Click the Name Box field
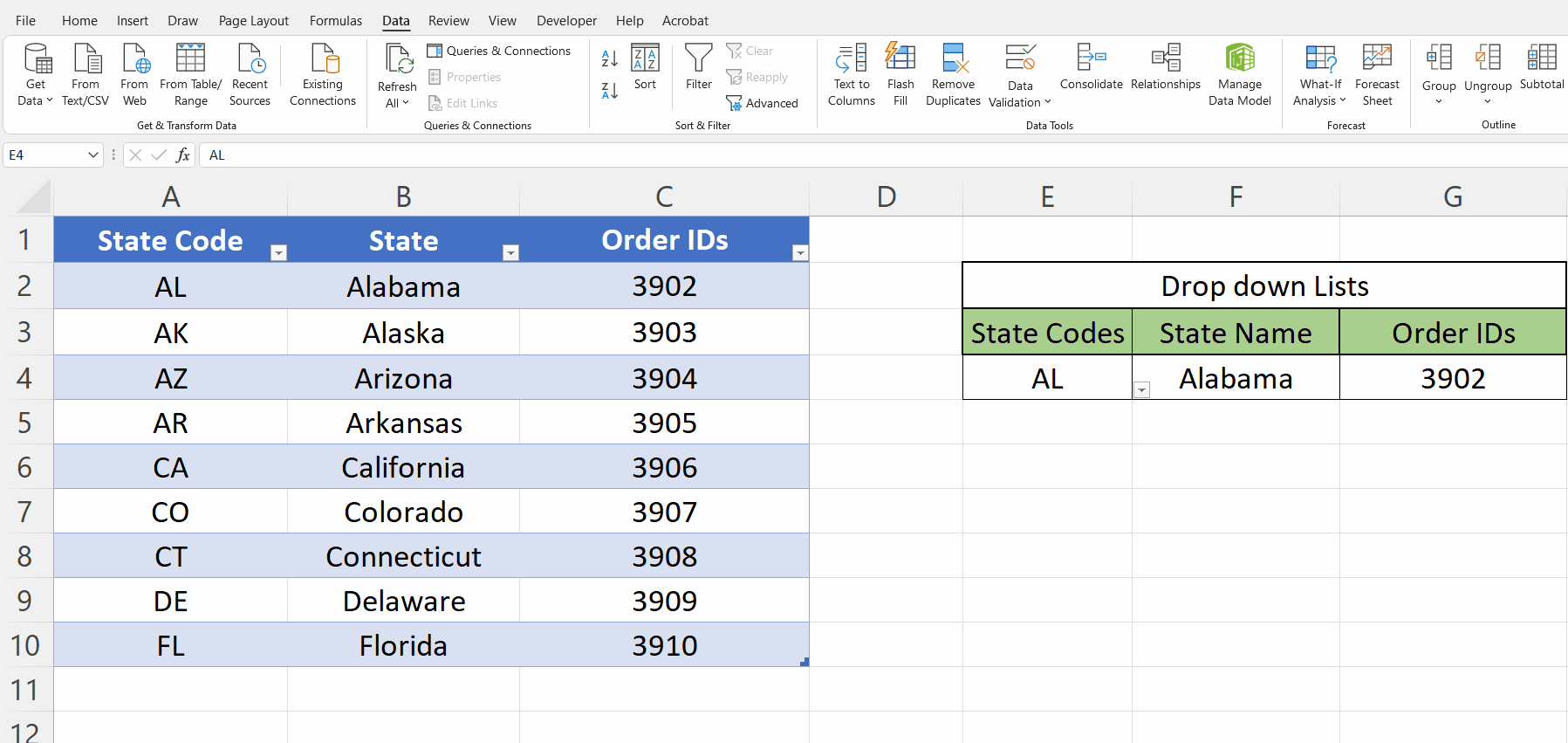The image size is (1568, 743). coord(44,155)
